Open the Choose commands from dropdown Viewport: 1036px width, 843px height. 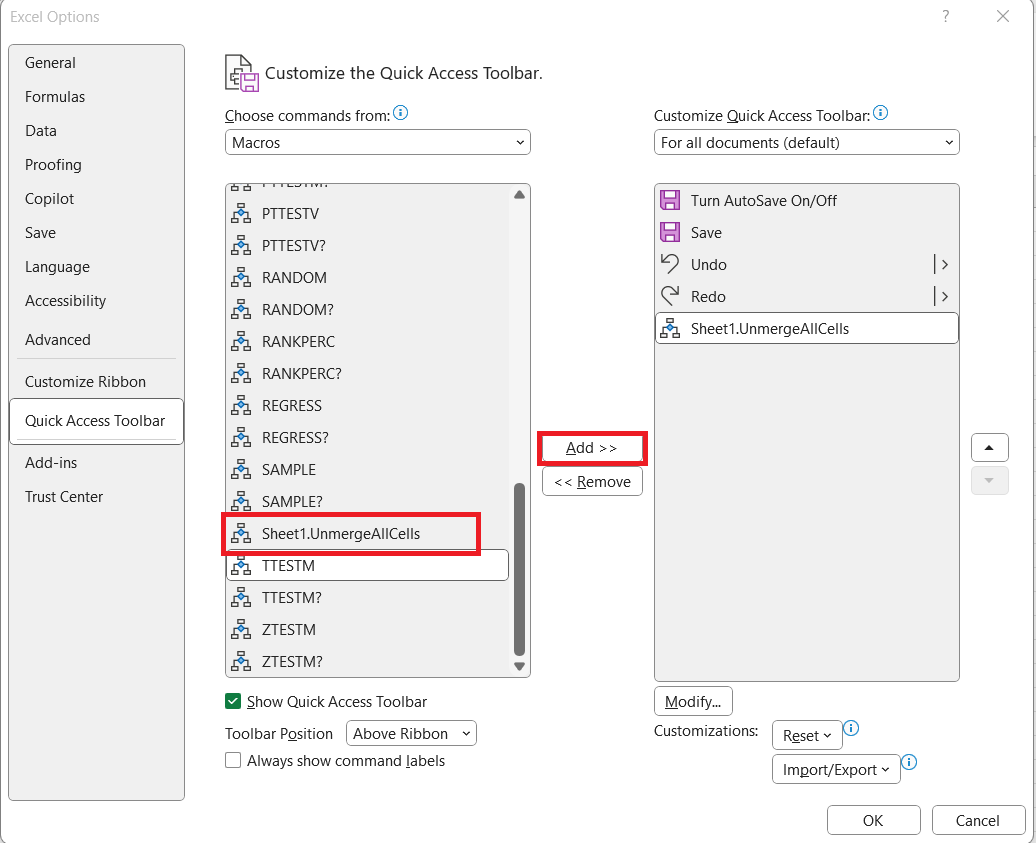click(x=378, y=142)
